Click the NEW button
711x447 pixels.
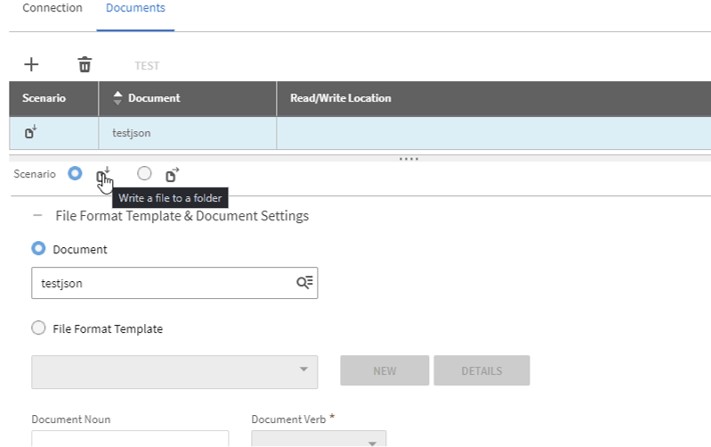(385, 370)
